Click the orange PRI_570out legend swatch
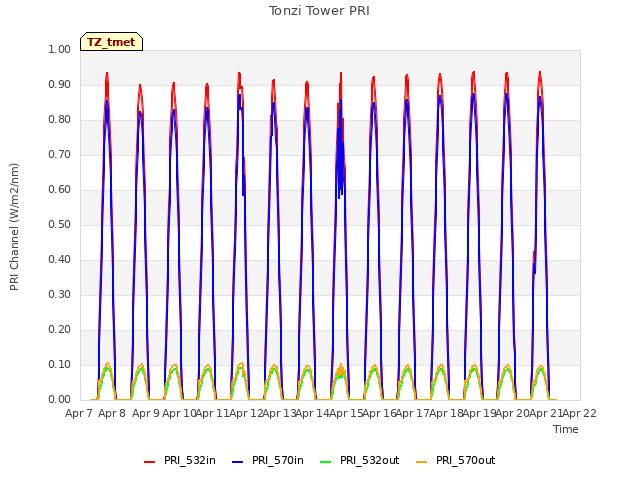This screenshot has height=480, width=640. click(x=422, y=462)
